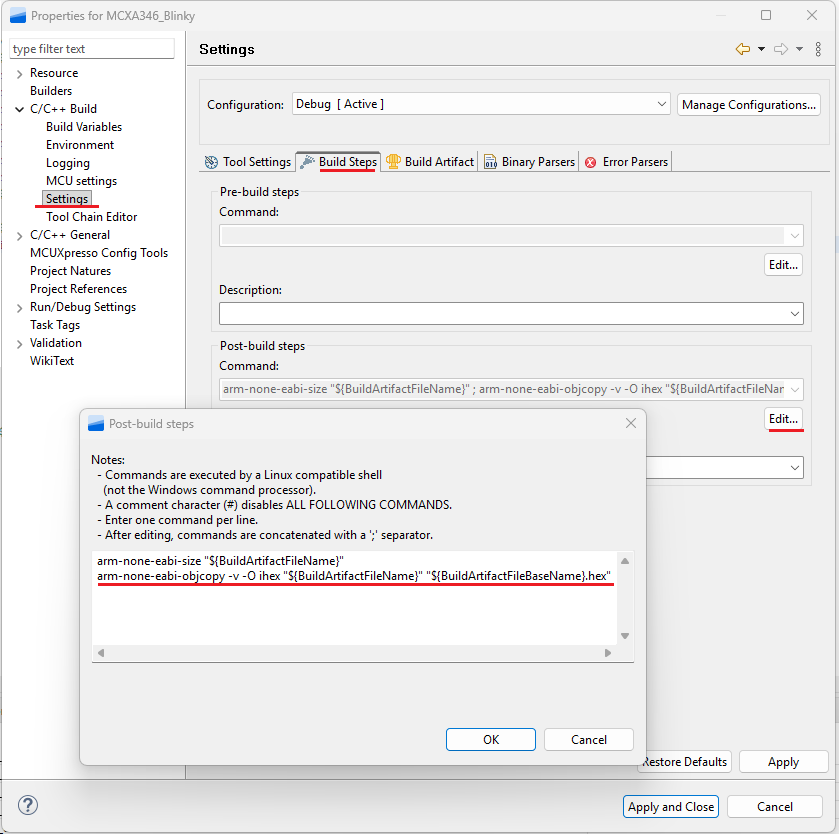The image size is (839, 834).
Task: Open the Configuration combo box
Action: pos(481,104)
